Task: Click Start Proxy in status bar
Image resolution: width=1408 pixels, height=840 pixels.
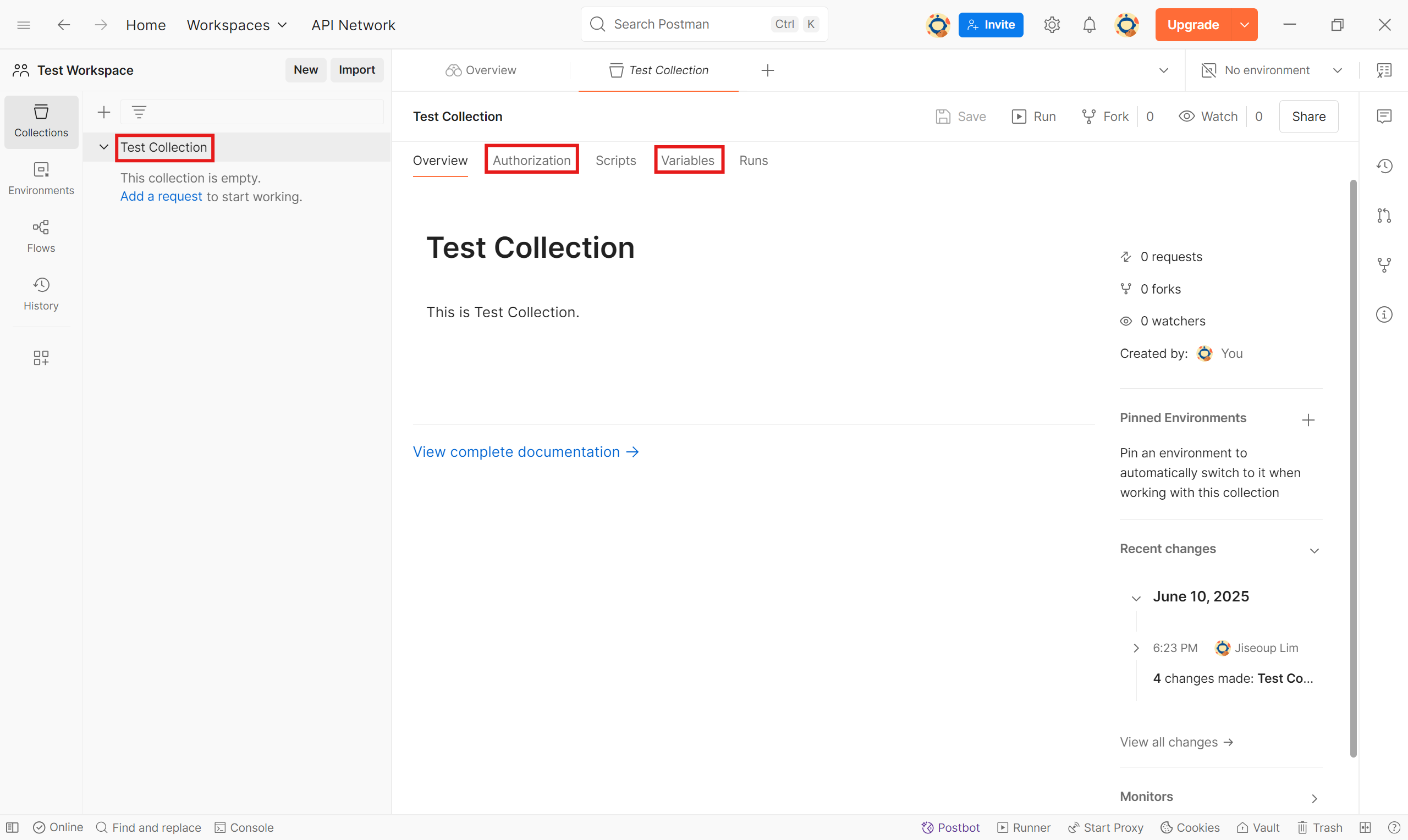Action: pyautogui.click(x=1105, y=827)
